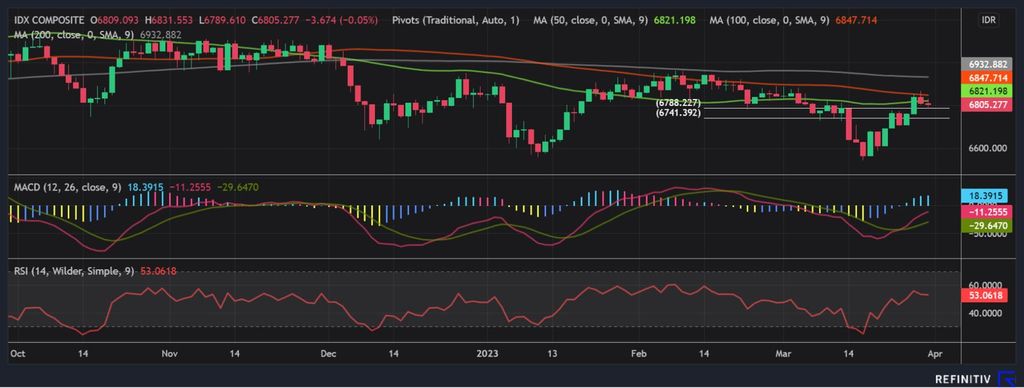Click the (6741.392) pivot level label
The image size is (1024, 388).
coord(678,113)
